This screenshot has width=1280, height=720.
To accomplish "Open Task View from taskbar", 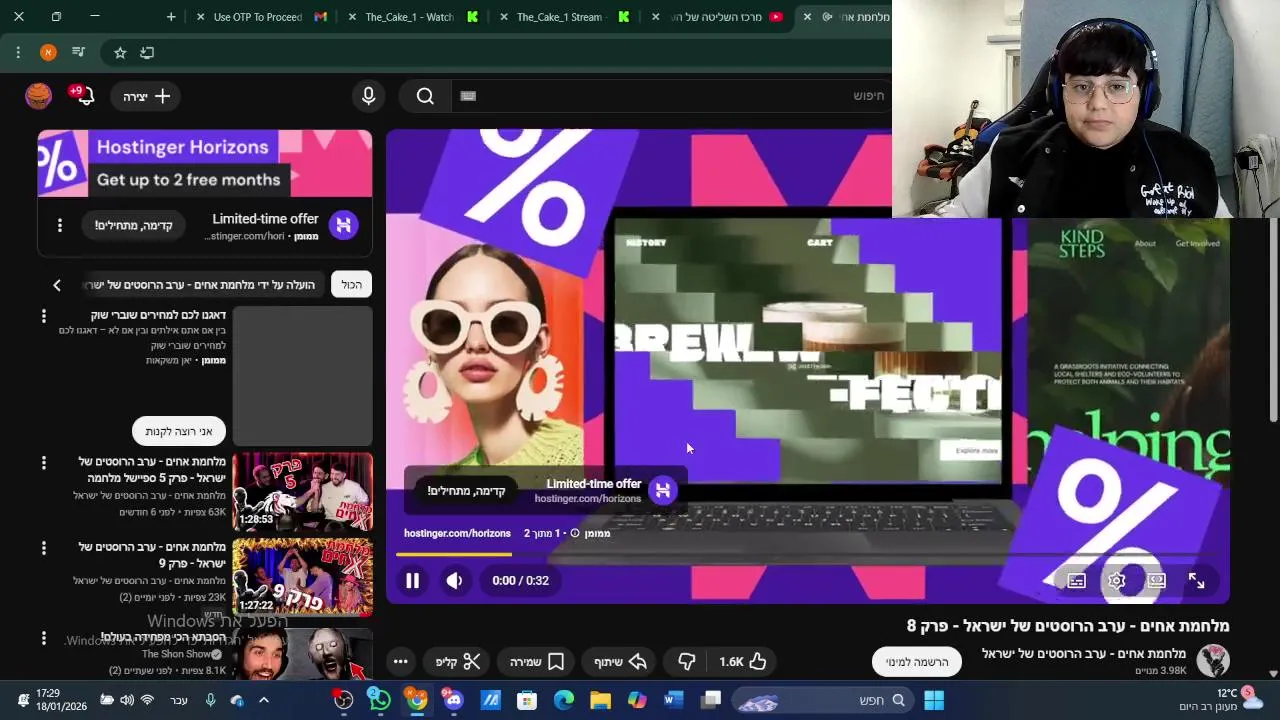I will (x=711, y=700).
